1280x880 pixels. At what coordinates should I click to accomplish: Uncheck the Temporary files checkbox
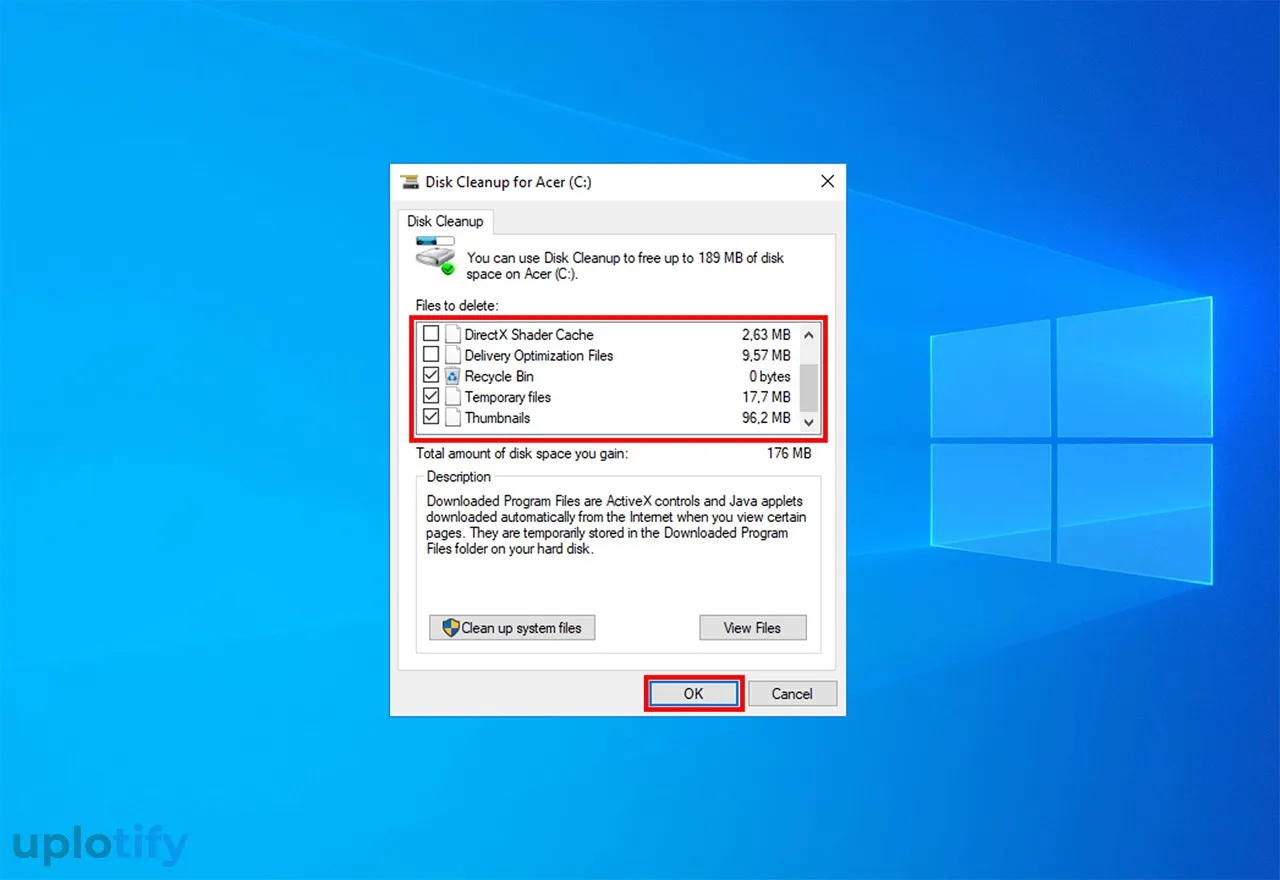[431, 397]
